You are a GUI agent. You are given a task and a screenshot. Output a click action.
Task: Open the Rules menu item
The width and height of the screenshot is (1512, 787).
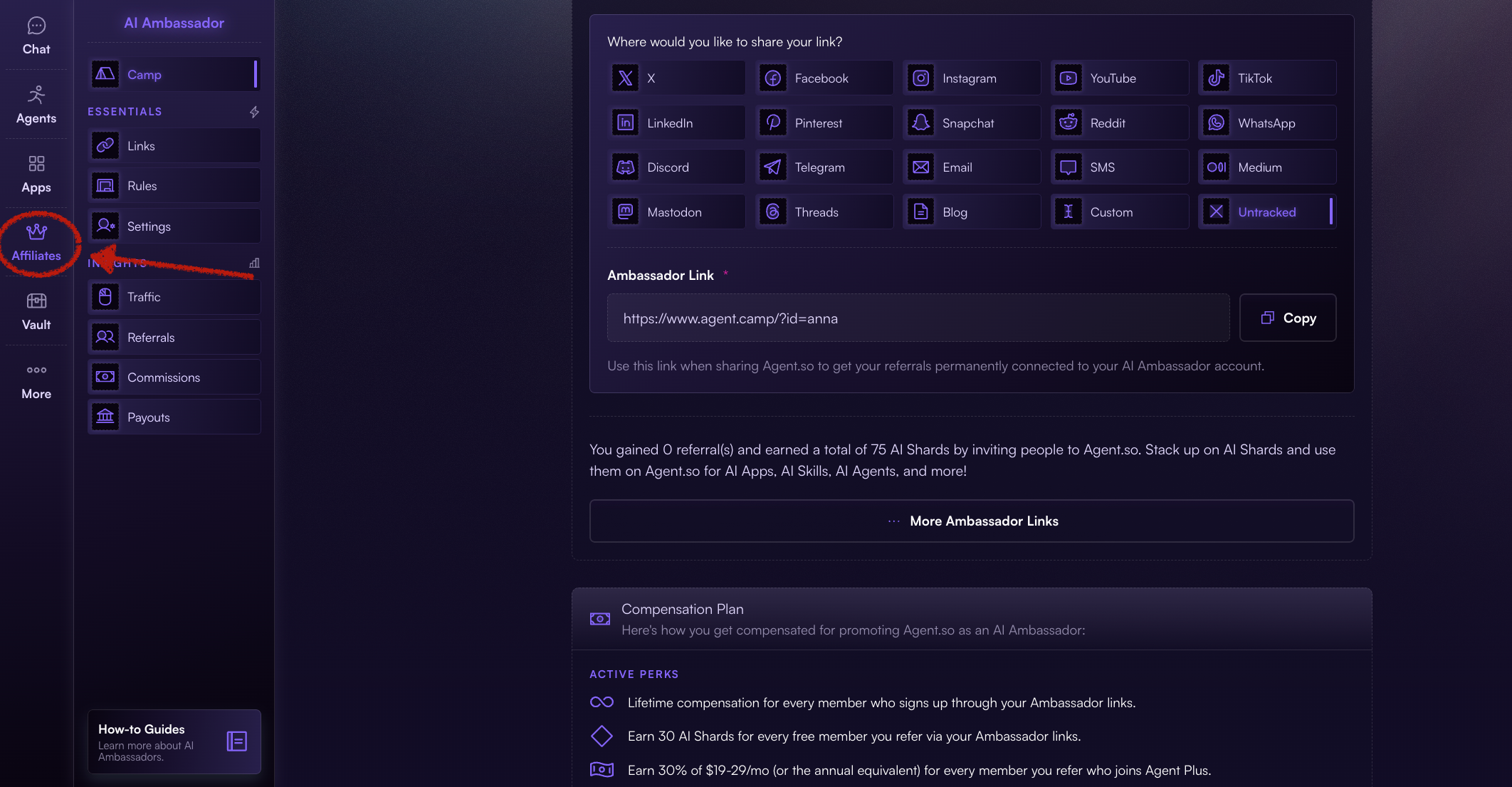174,186
